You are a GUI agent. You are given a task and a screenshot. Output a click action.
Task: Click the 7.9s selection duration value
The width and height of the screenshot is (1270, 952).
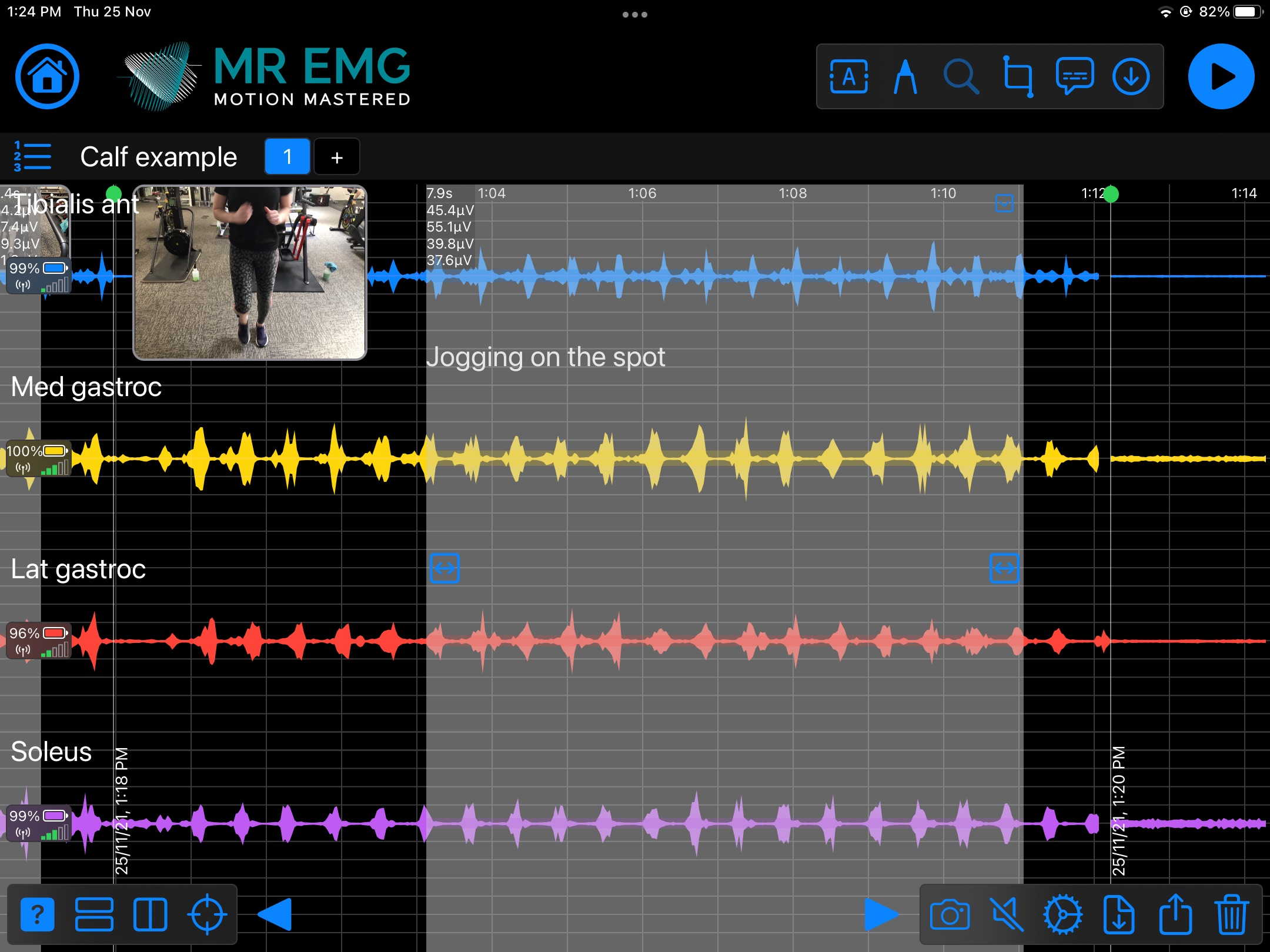(x=439, y=193)
